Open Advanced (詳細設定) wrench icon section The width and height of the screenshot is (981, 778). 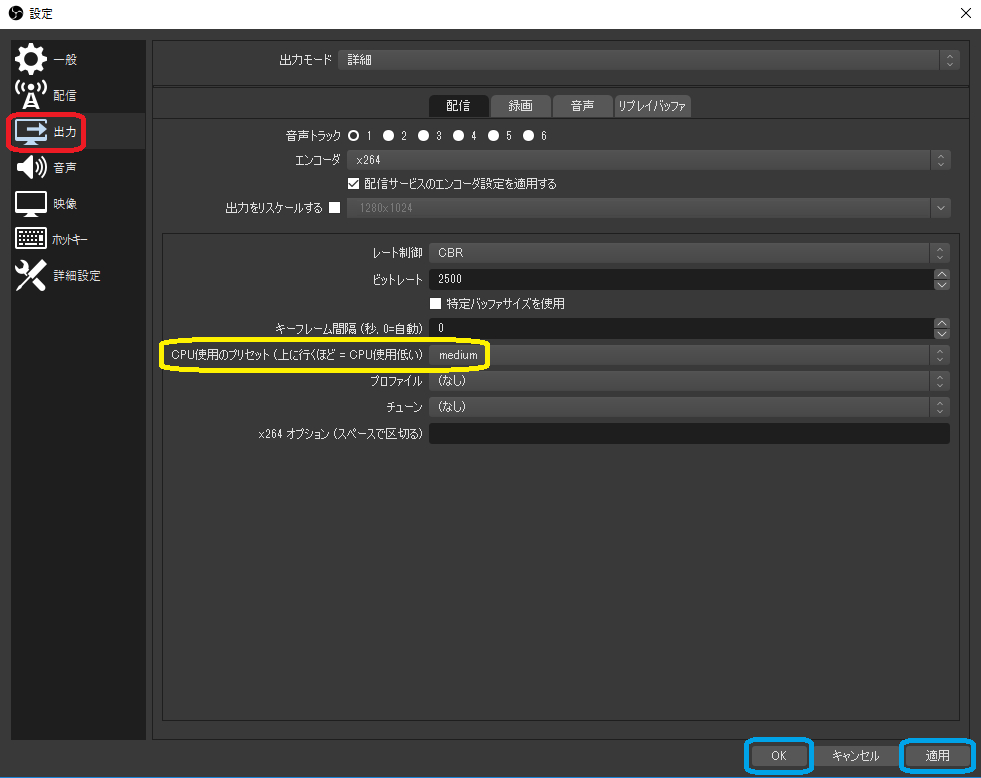pos(31,276)
